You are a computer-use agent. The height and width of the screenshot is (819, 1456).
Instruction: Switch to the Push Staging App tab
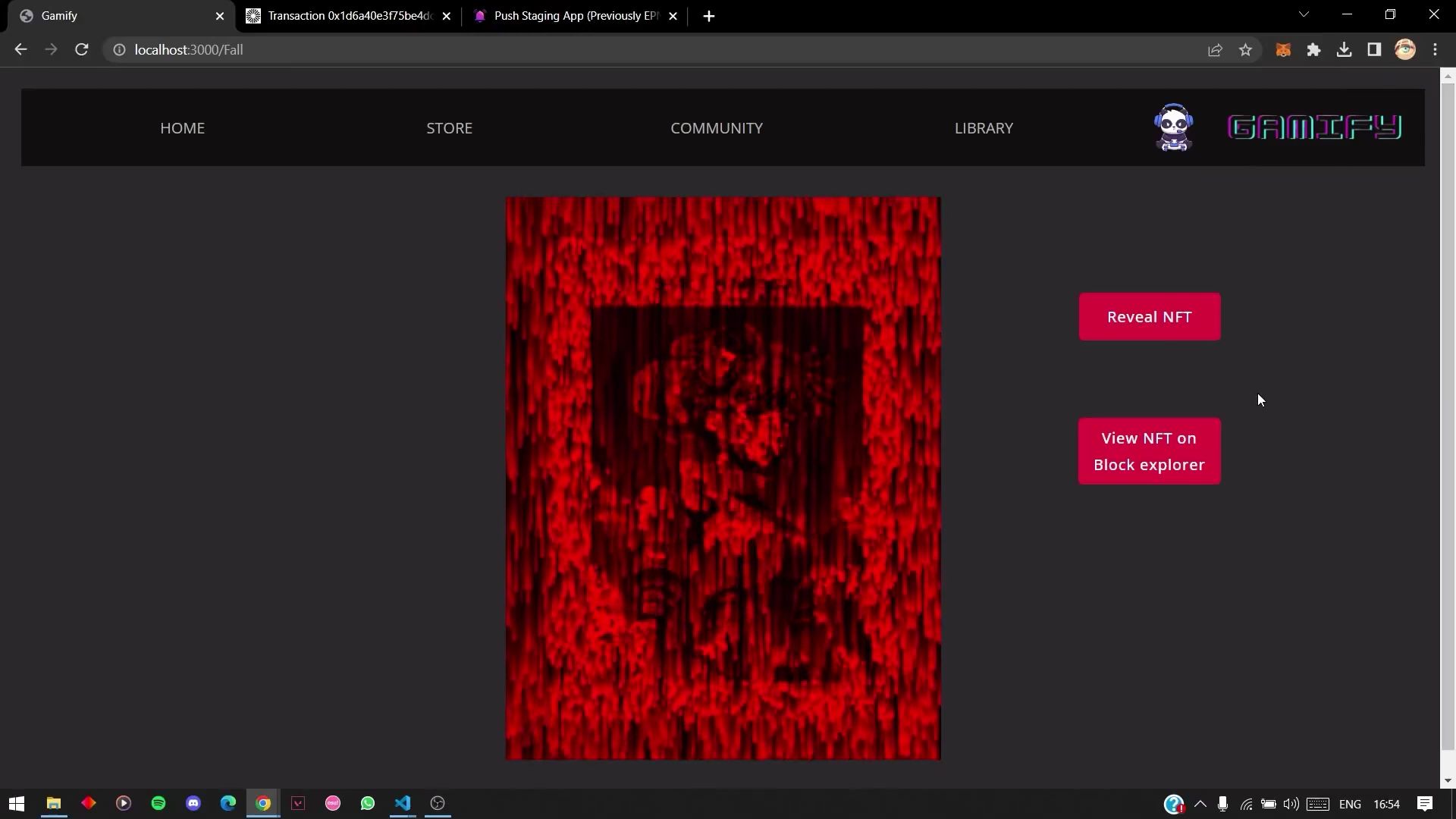click(576, 16)
